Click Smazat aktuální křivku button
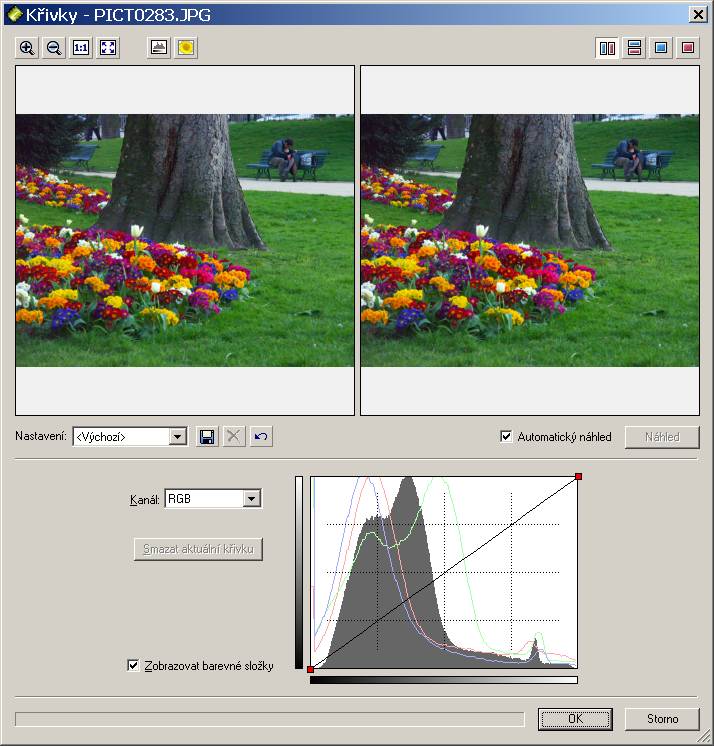Image resolution: width=714 pixels, height=746 pixels. [x=198, y=549]
